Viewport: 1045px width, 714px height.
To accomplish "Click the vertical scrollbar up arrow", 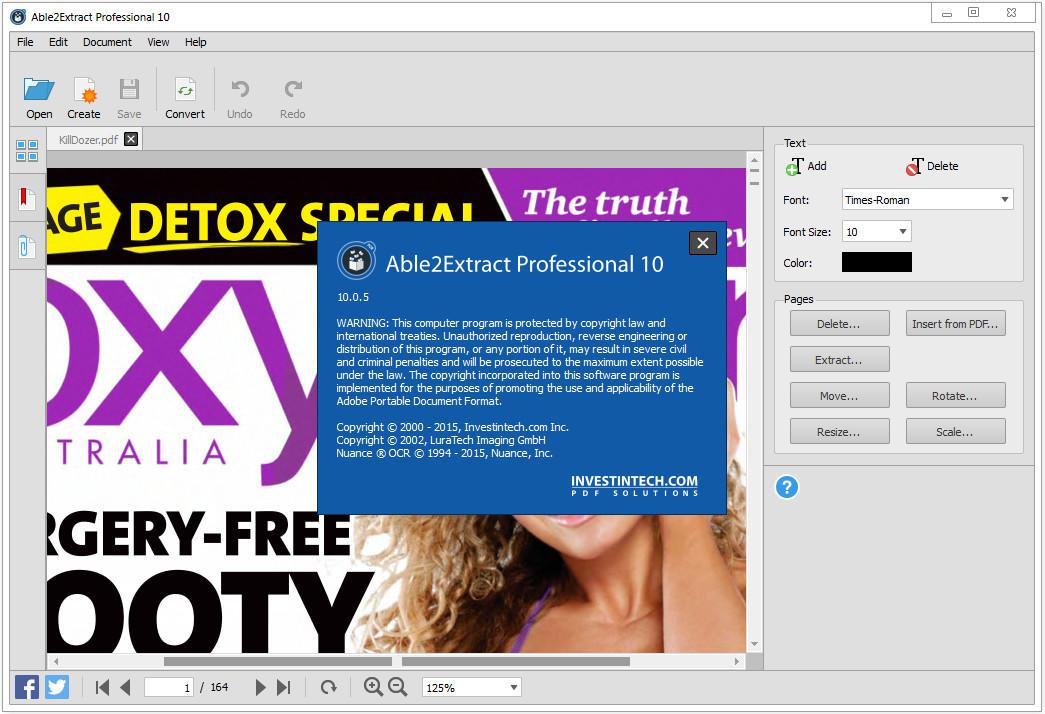I will point(754,160).
